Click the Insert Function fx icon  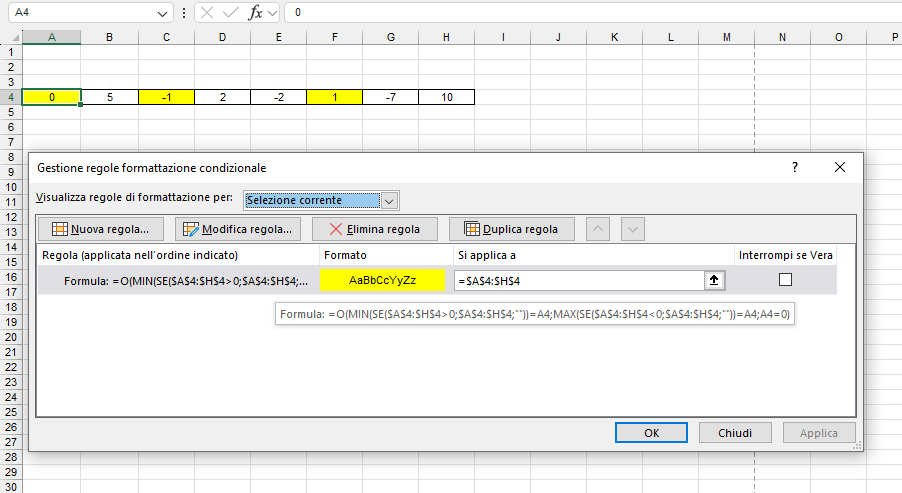coord(255,12)
